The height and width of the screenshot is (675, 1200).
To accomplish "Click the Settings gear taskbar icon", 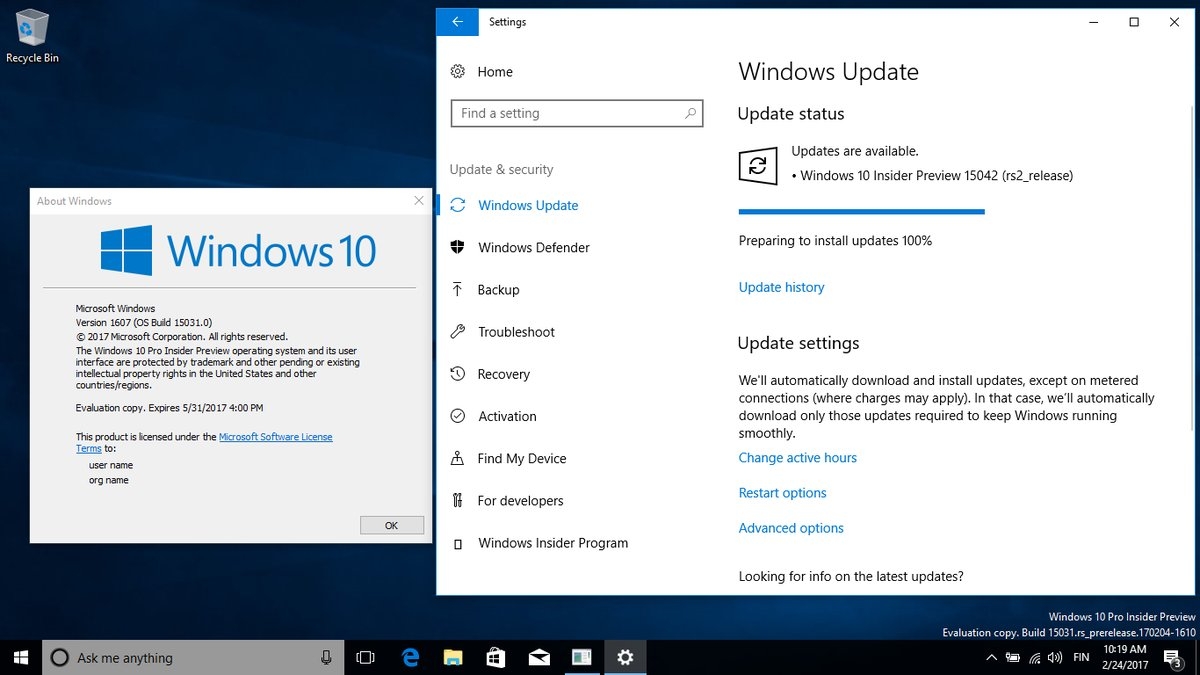I will pos(625,657).
